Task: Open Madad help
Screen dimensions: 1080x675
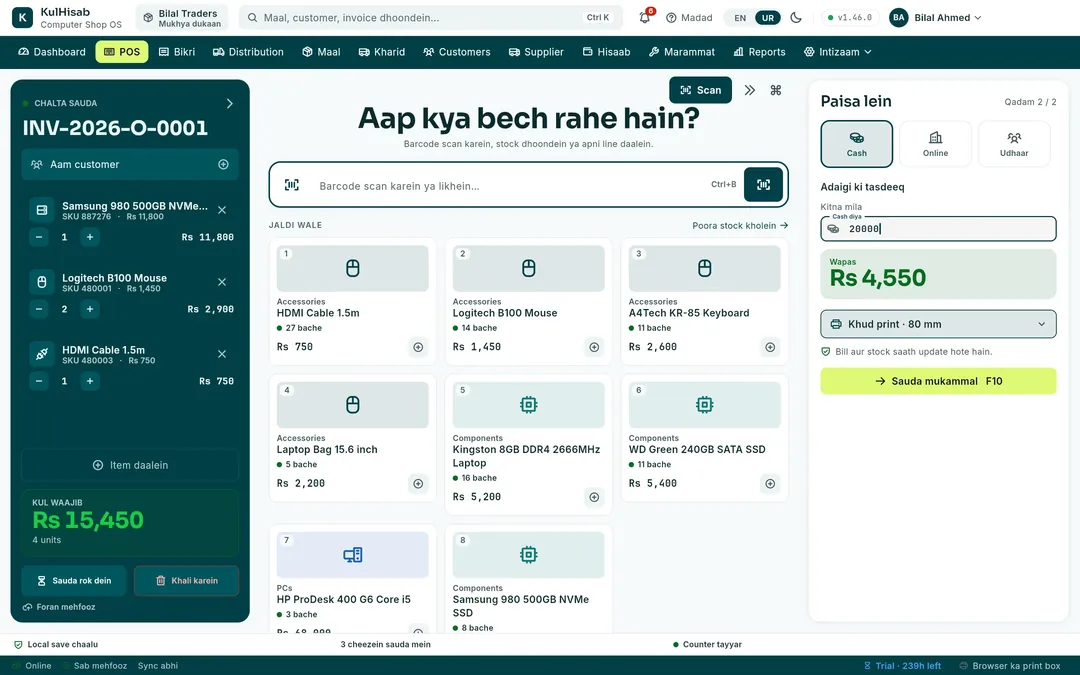Action: click(x=689, y=18)
